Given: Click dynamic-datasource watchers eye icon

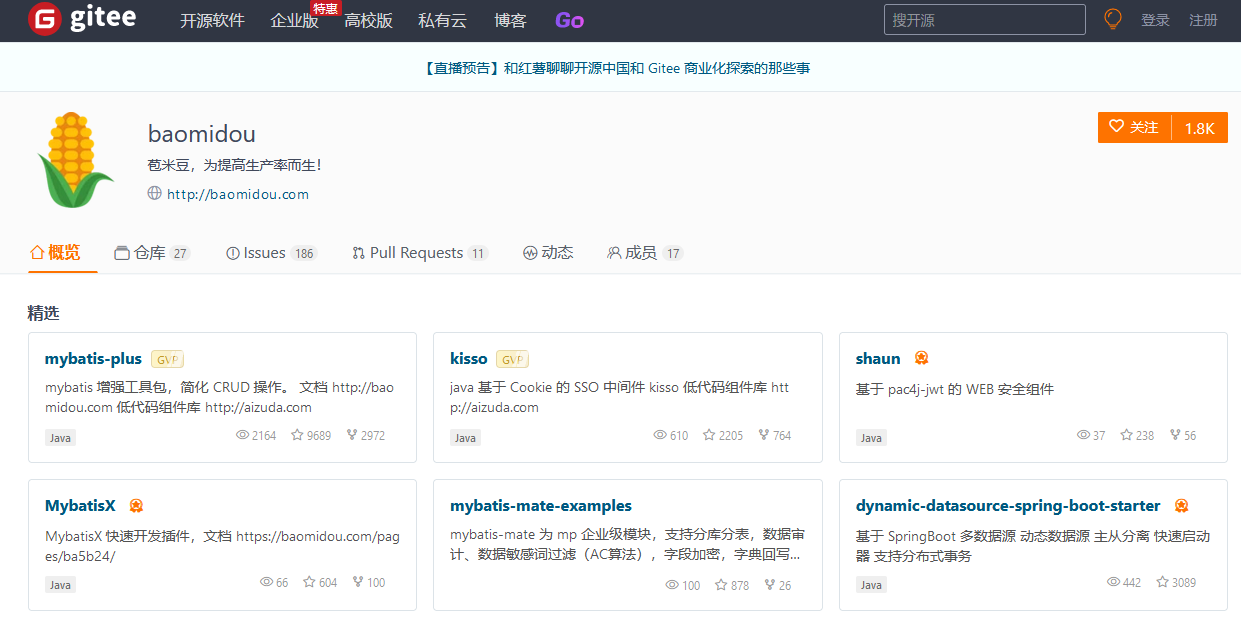Looking at the screenshot, I should pos(1113,582).
